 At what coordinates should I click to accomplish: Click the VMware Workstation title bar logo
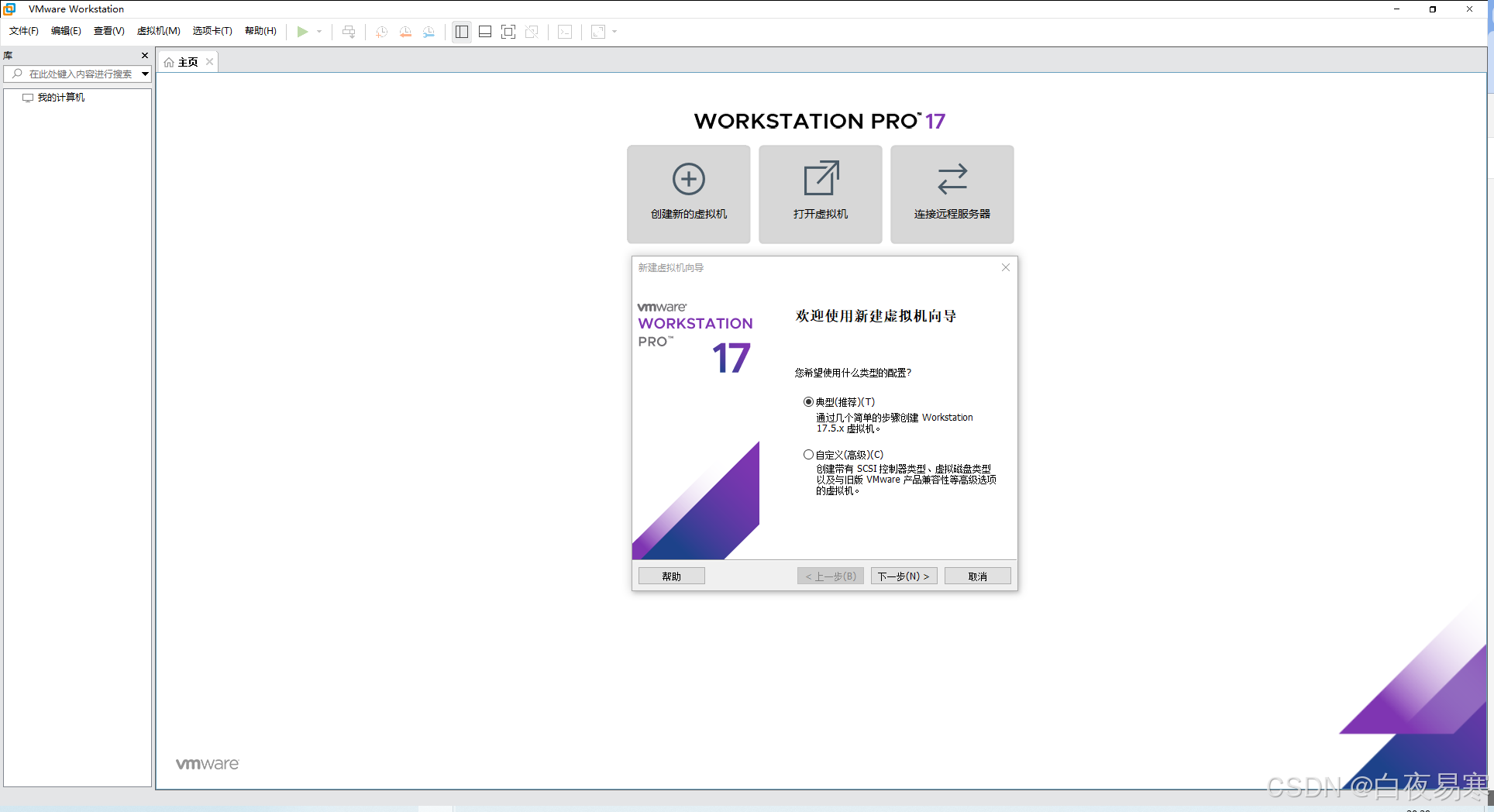pos(10,9)
